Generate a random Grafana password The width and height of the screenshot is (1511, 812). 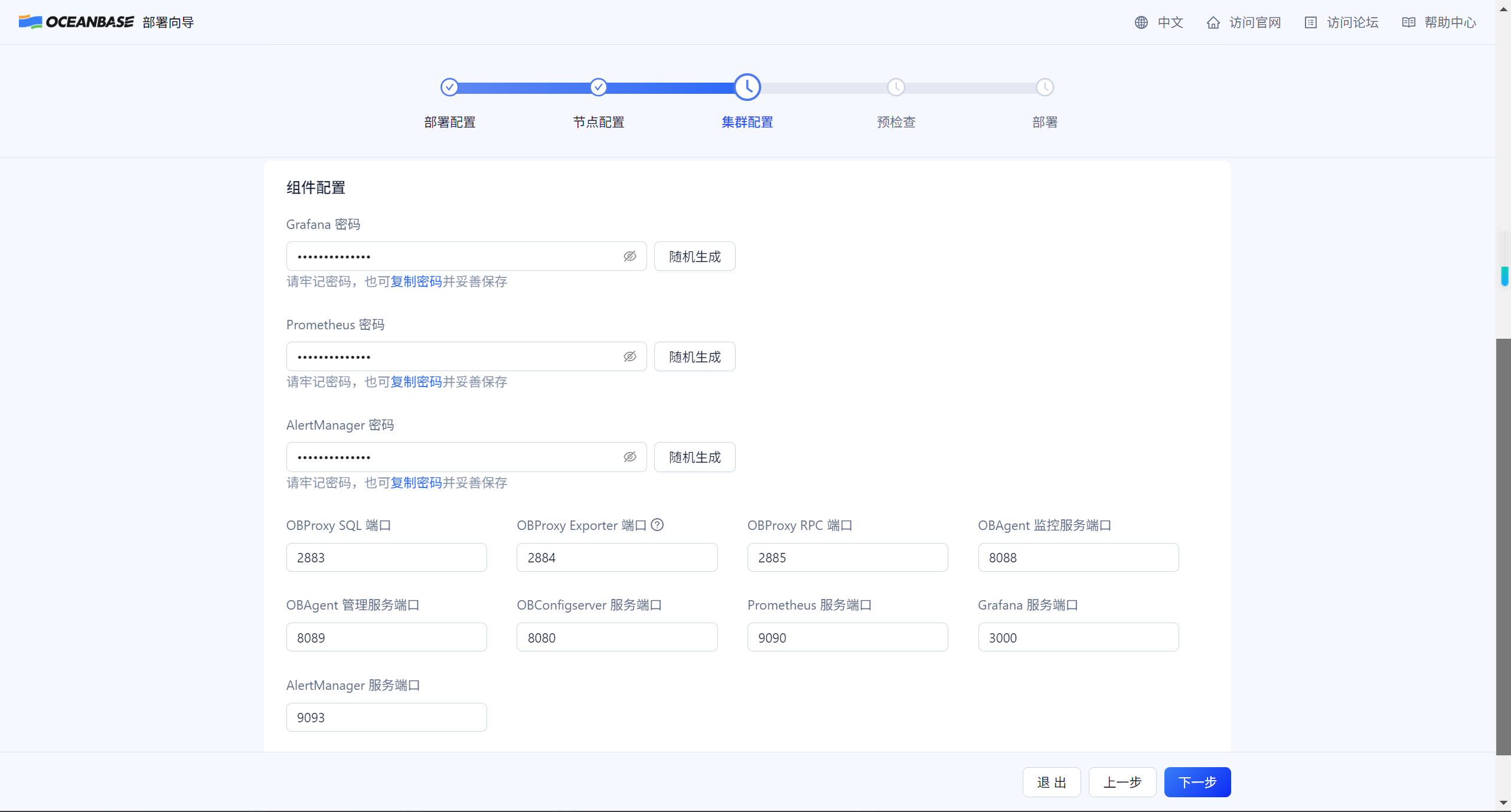(x=694, y=256)
